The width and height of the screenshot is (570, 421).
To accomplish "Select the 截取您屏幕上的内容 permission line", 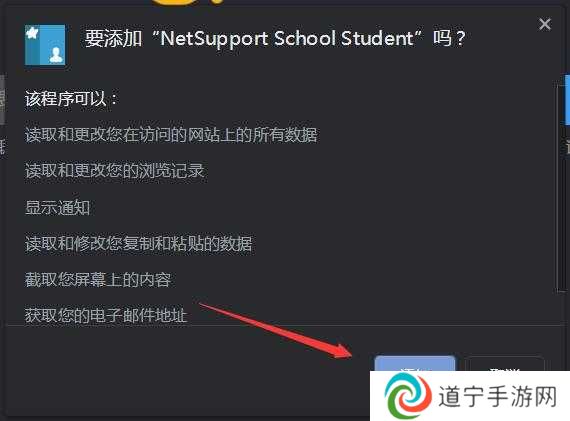I will point(98,280).
